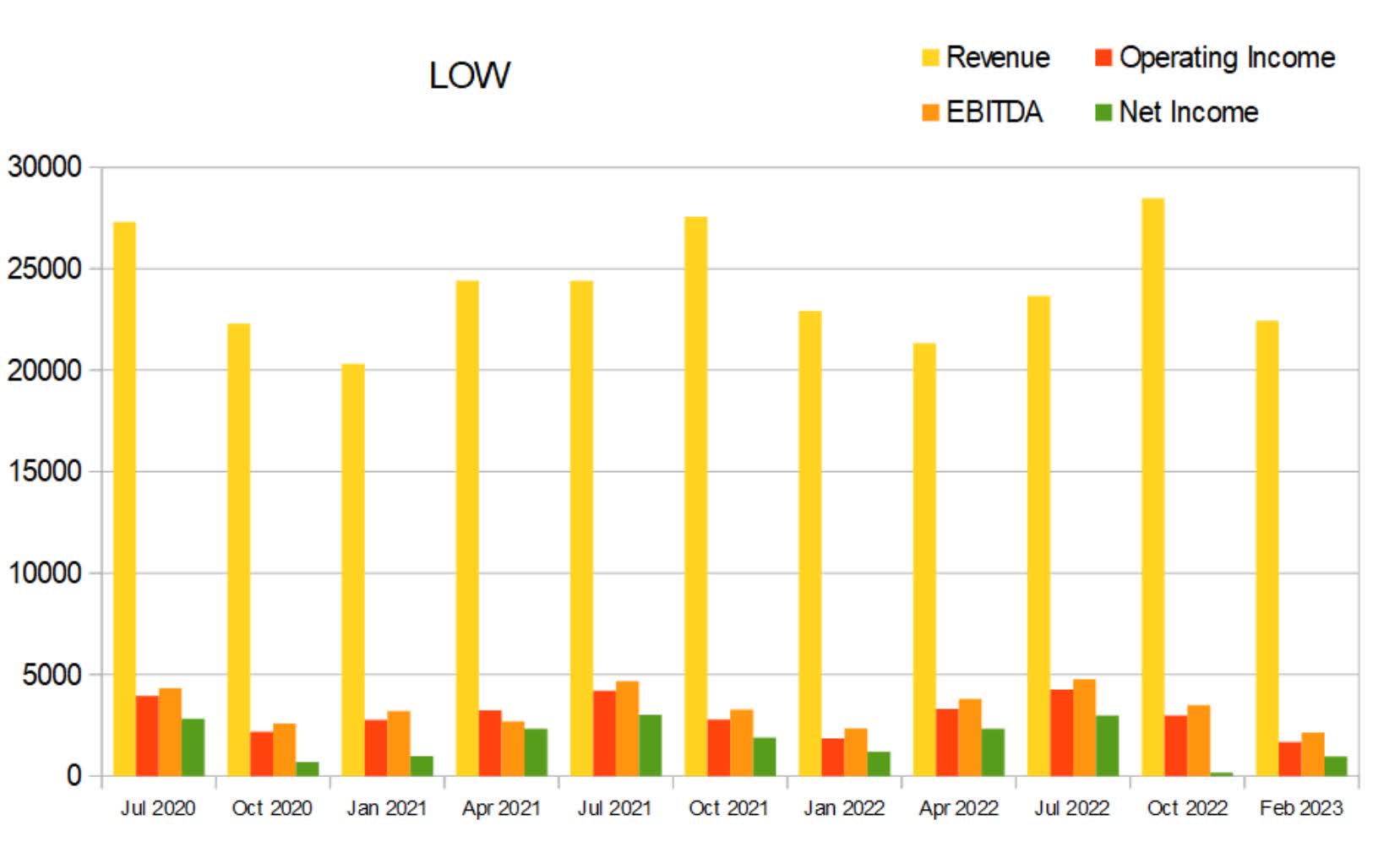This screenshot has height=858, width=1400.
Task: Click the 'Oct 2022' x-axis label
Action: (1187, 808)
